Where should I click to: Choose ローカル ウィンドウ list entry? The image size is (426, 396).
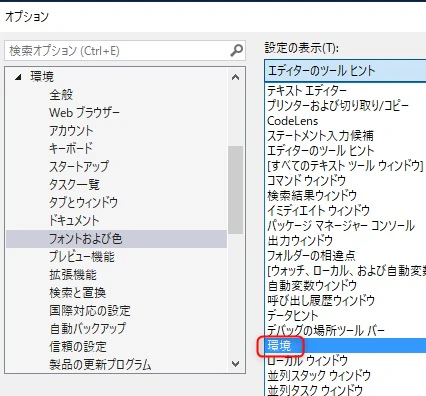[346, 360]
